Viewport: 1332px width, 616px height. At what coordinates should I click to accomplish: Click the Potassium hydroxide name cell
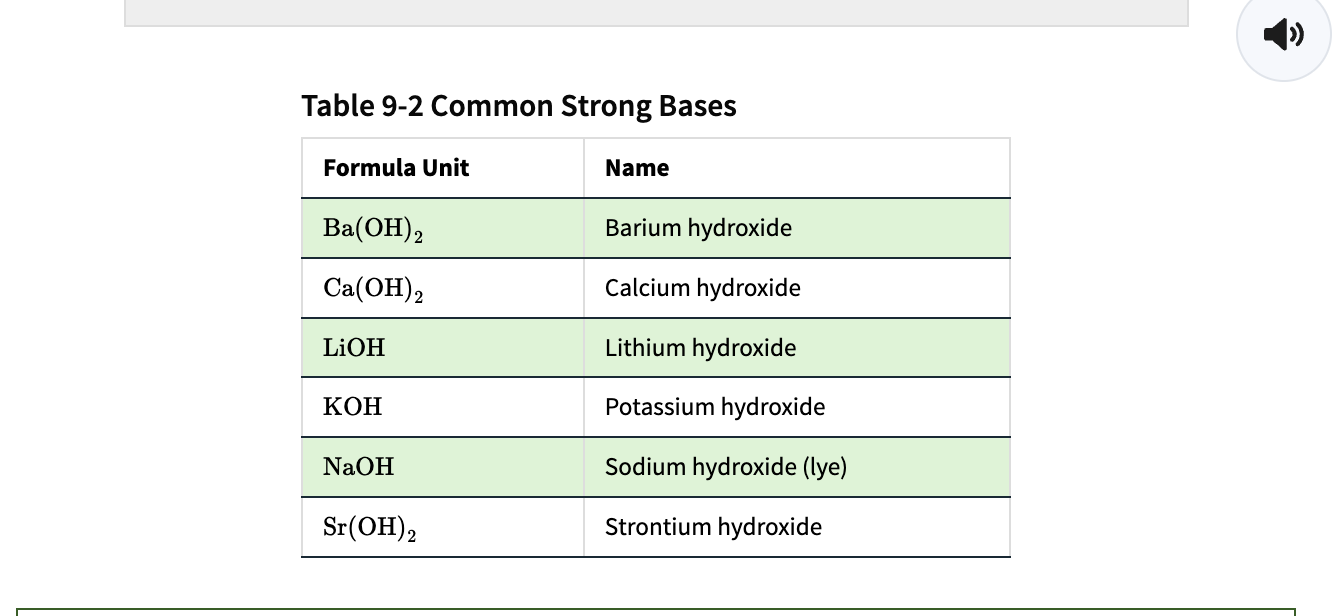pos(797,407)
